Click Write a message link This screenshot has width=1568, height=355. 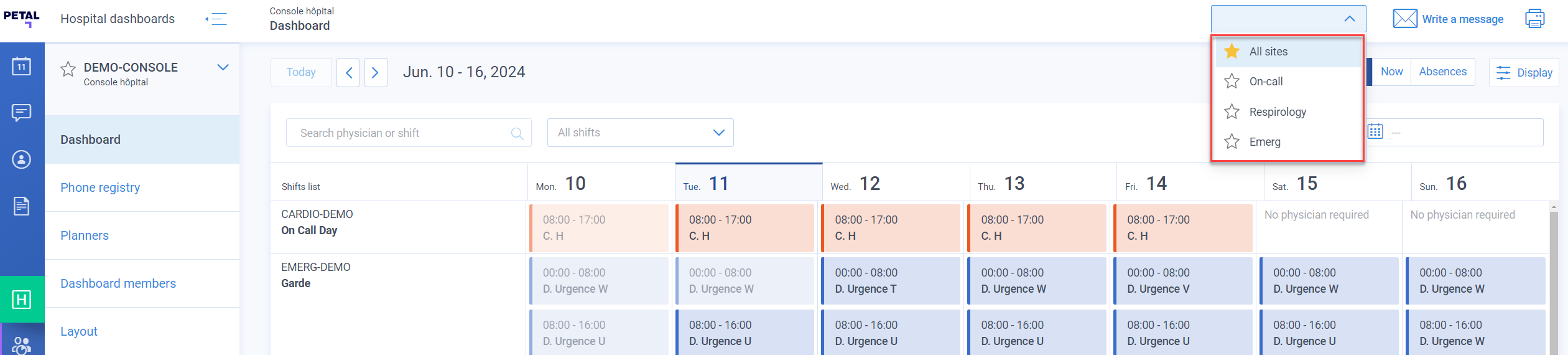(1462, 19)
